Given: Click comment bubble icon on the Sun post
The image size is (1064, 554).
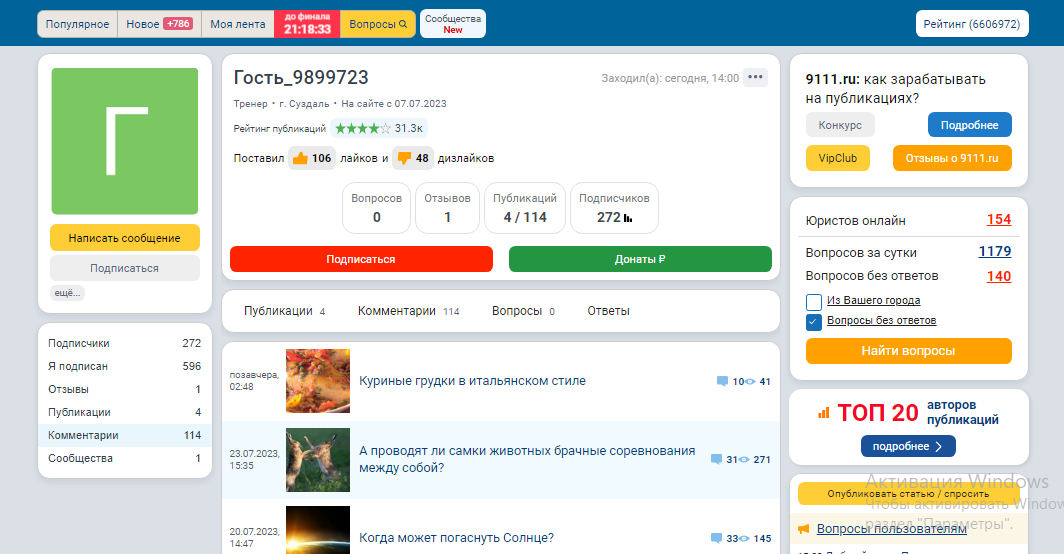Looking at the screenshot, I should pos(716,538).
